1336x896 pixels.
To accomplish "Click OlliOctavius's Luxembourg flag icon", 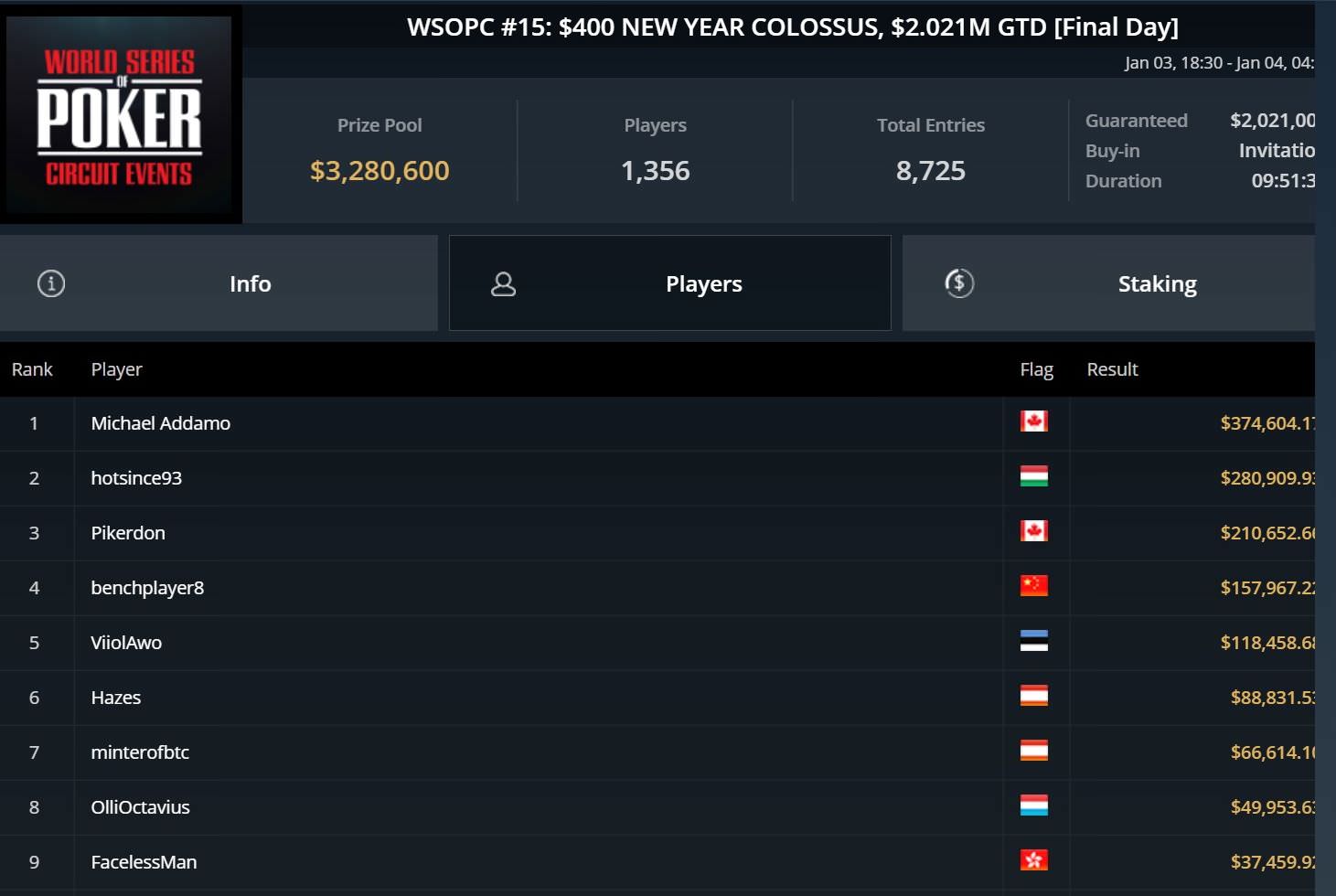I will [1034, 805].
